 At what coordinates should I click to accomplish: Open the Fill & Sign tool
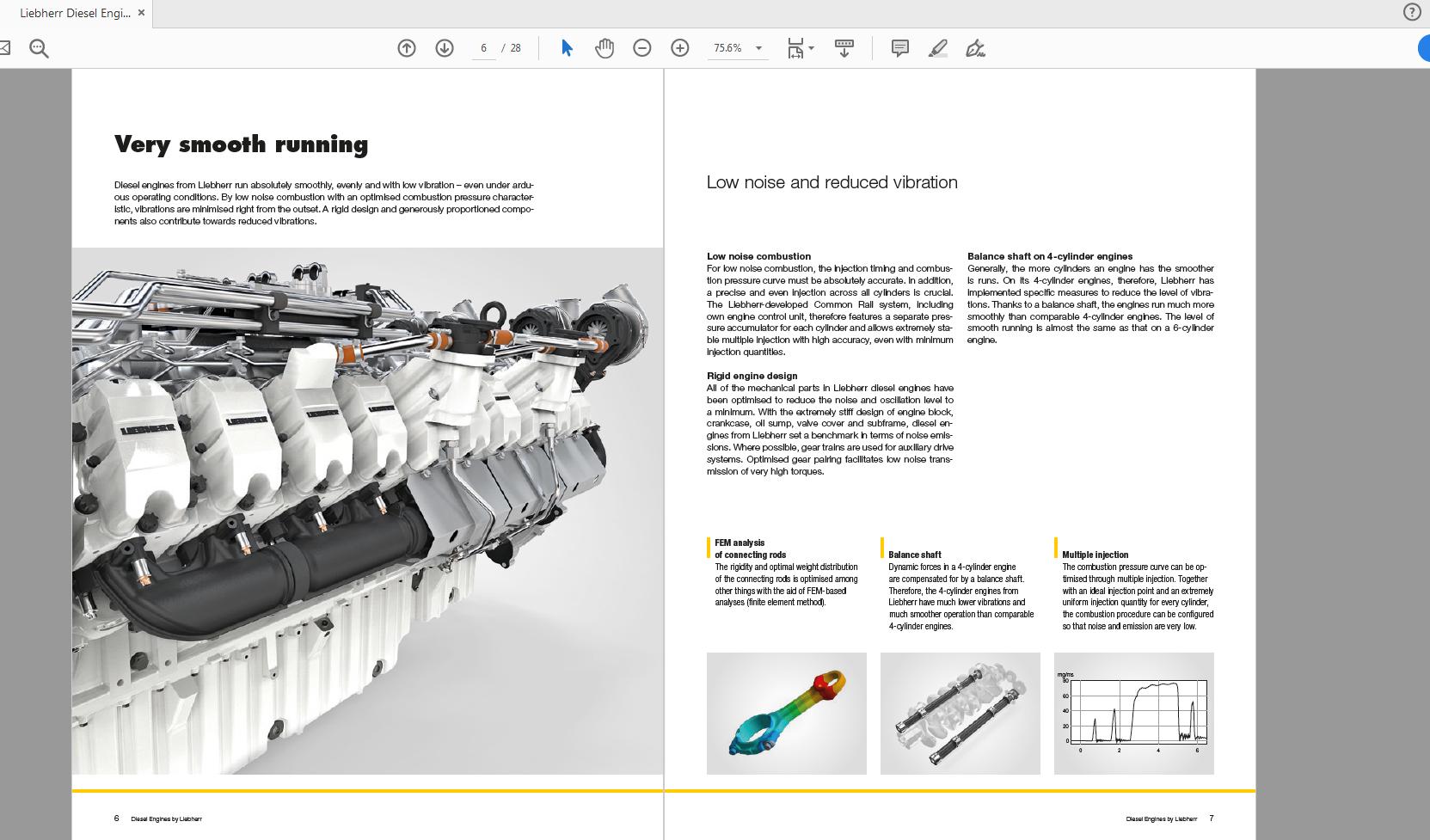tap(974, 49)
